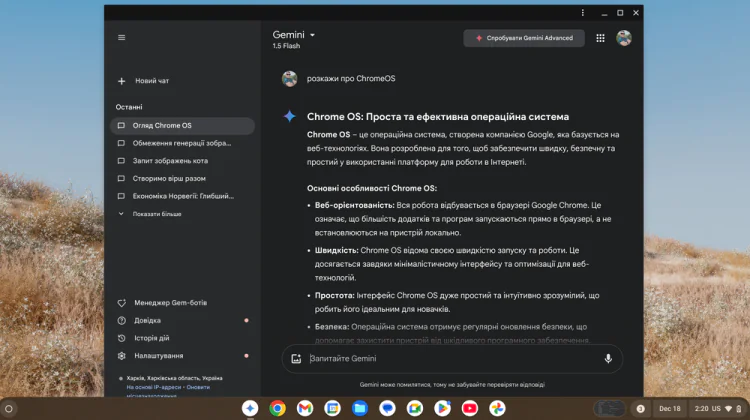The height and width of the screenshot is (420, 750).
Task: Open Google Play Store from shelf
Action: click(442, 409)
